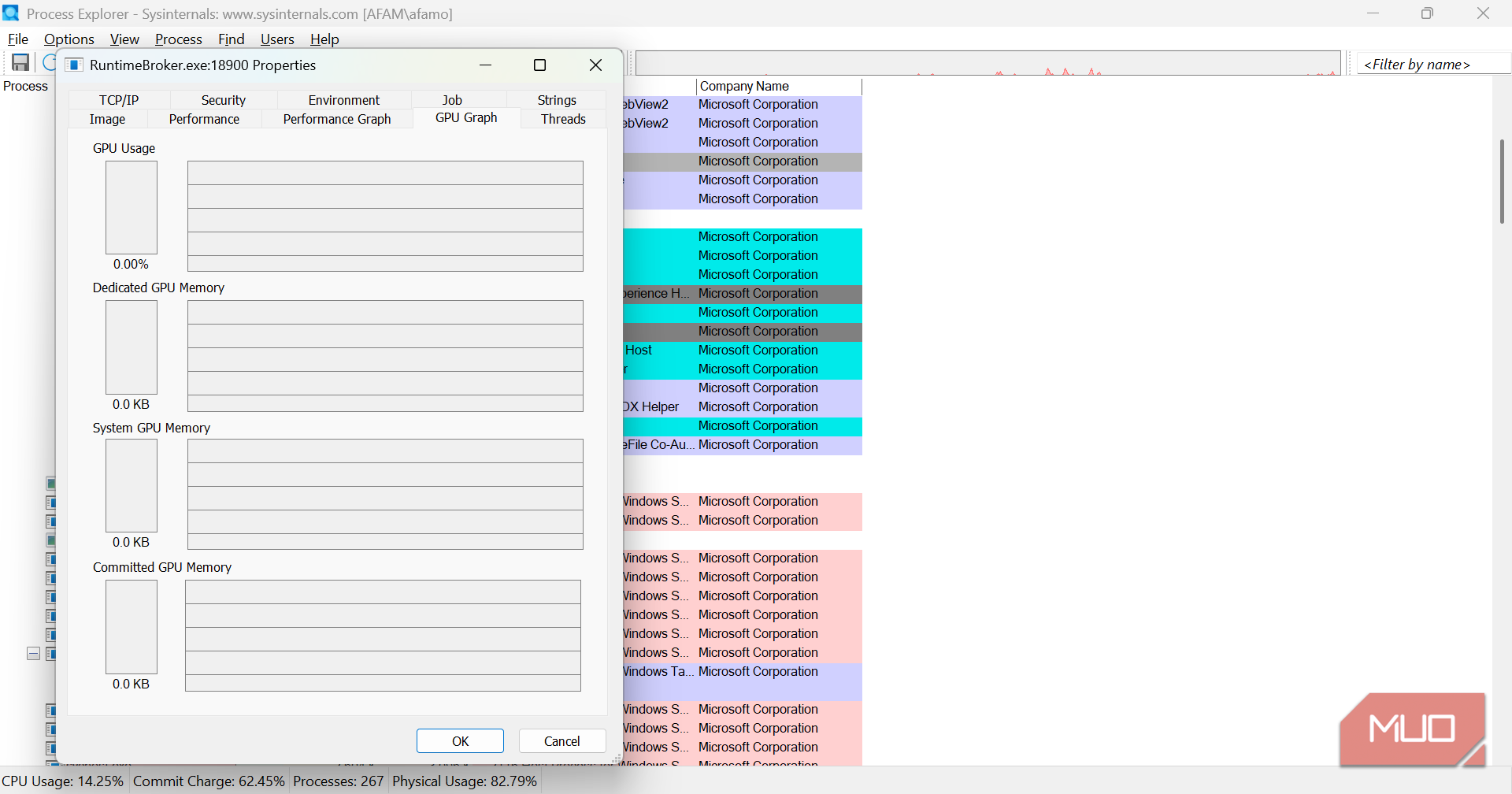
Task: Click the CPU history mini graph in toolbar
Action: (x=988, y=63)
